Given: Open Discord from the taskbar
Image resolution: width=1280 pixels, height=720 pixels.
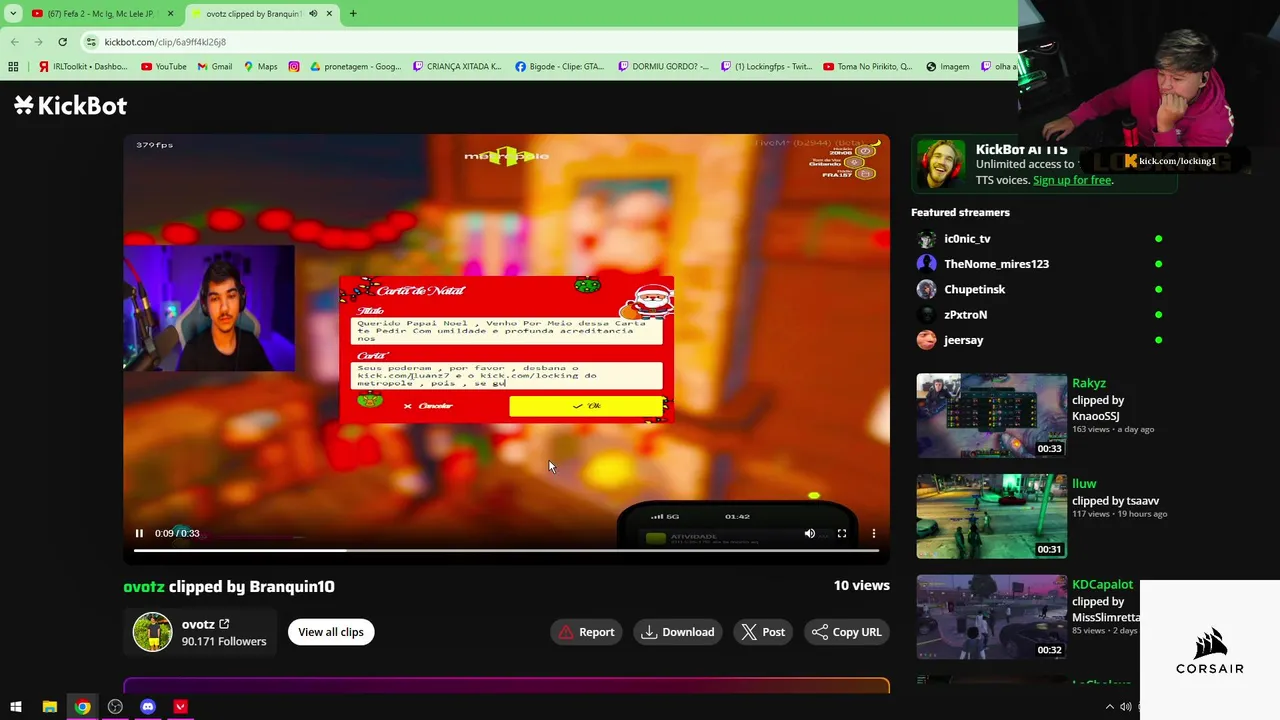Looking at the screenshot, I should pos(148,707).
